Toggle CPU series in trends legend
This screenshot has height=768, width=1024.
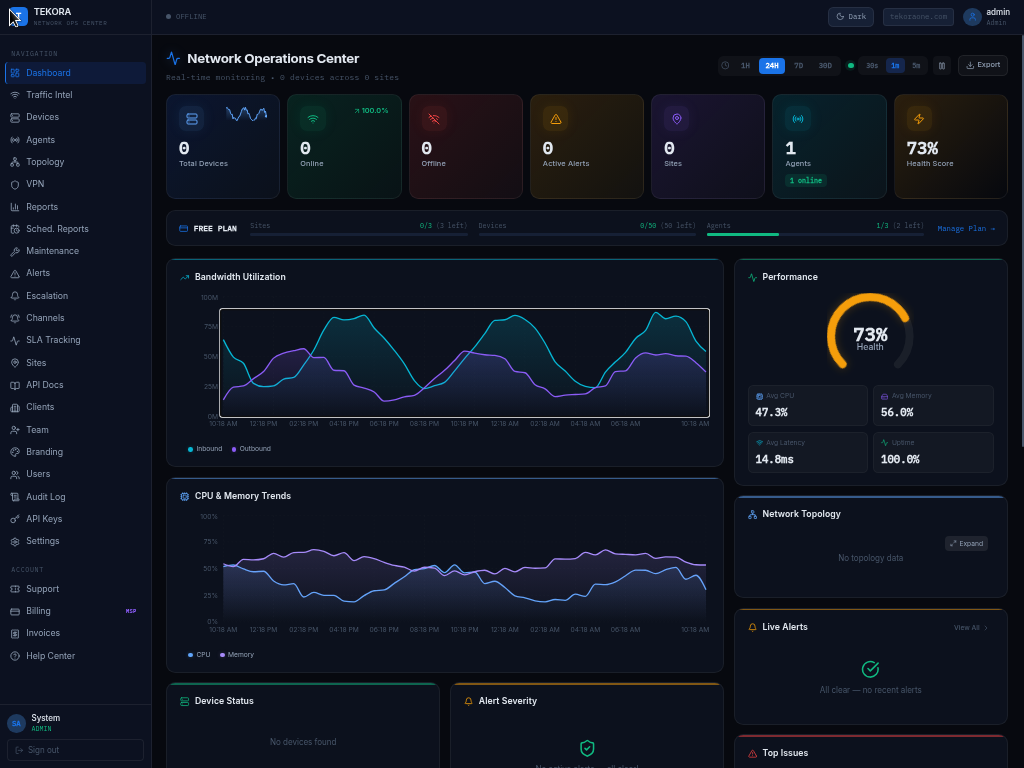pyautogui.click(x=199, y=654)
